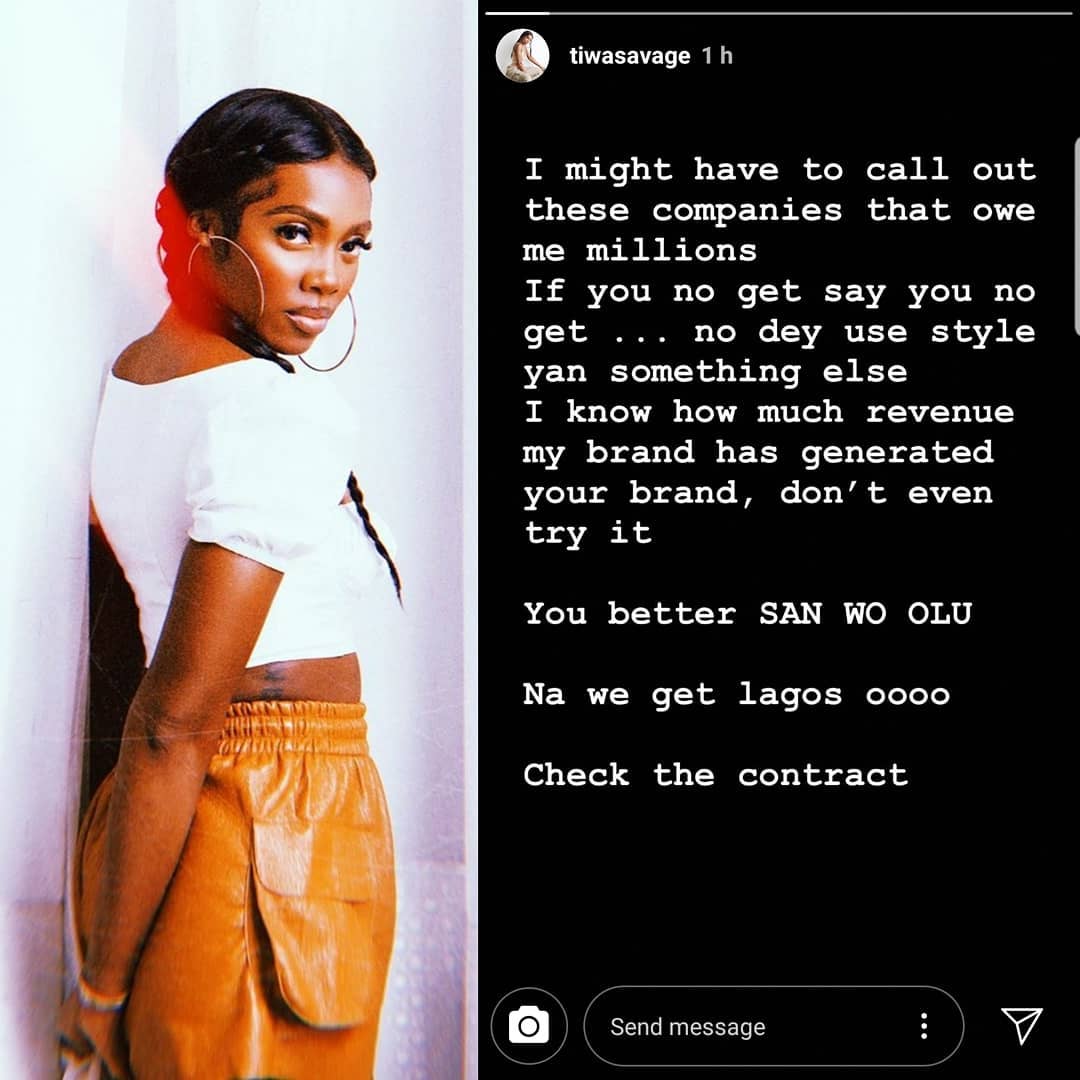Tap the 'Na we get lagos oooo' line
Screen dimensions: 1080x1080
737,694
